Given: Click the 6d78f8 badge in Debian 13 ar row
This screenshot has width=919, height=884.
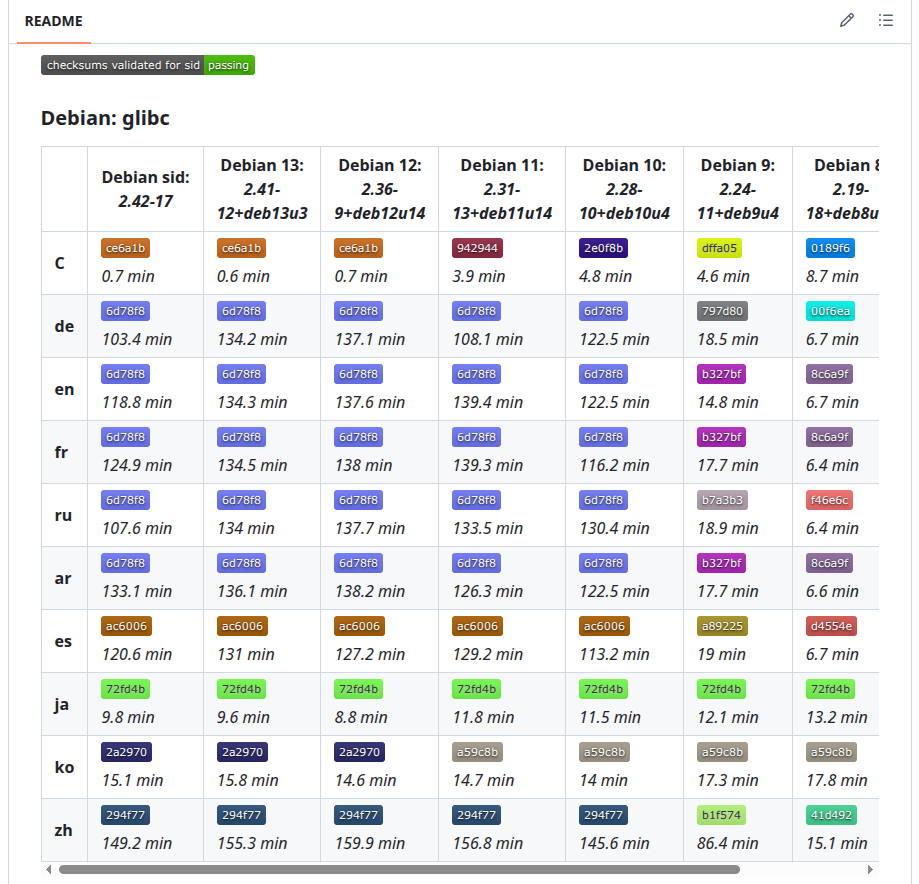Looking at the screenshot, I should pyautogui.click(x=241, y=563).
